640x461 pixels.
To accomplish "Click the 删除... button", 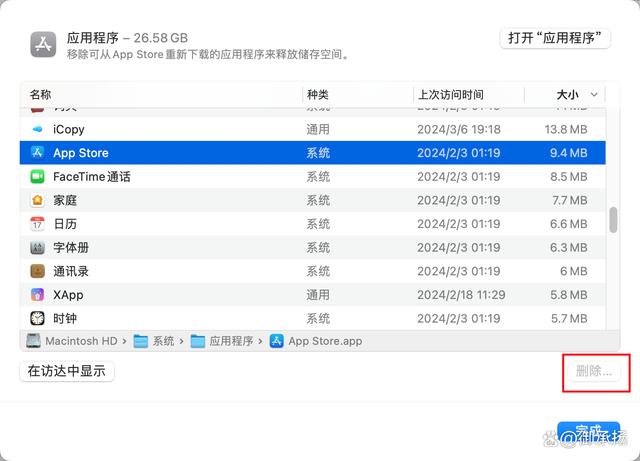I will 594,371.
